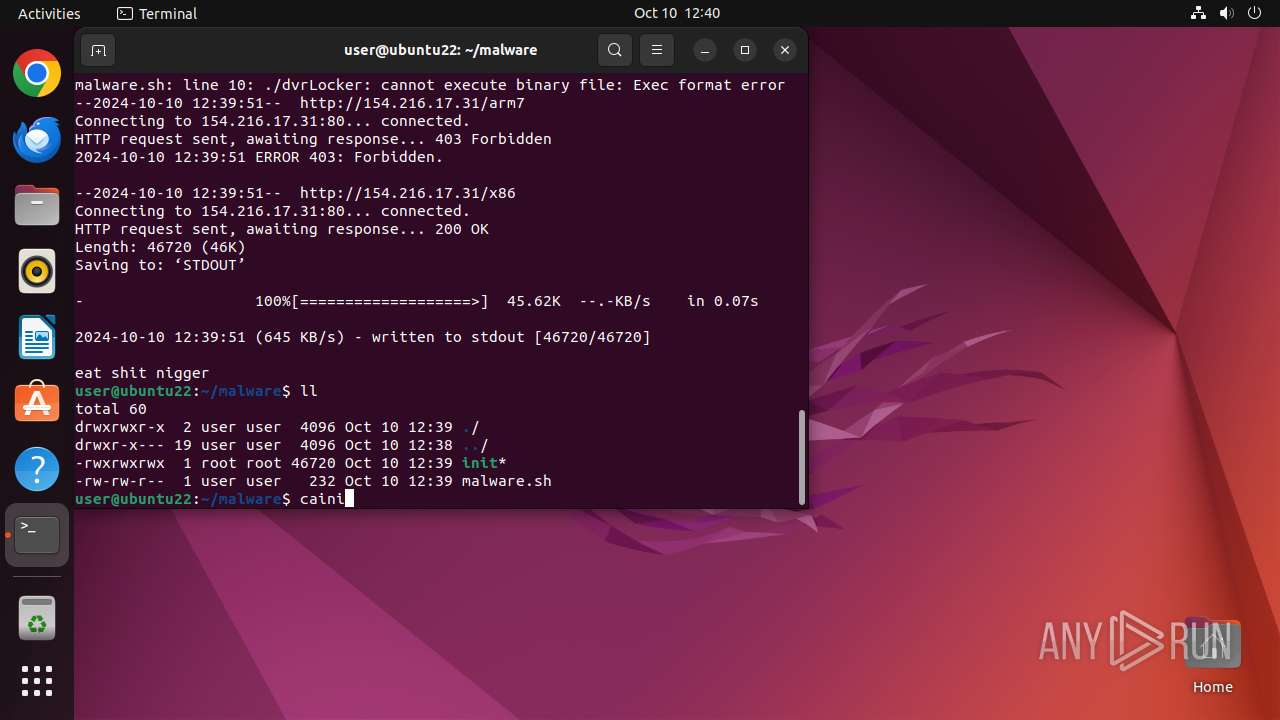Open the Activities overview

click(x=49, y=13)
